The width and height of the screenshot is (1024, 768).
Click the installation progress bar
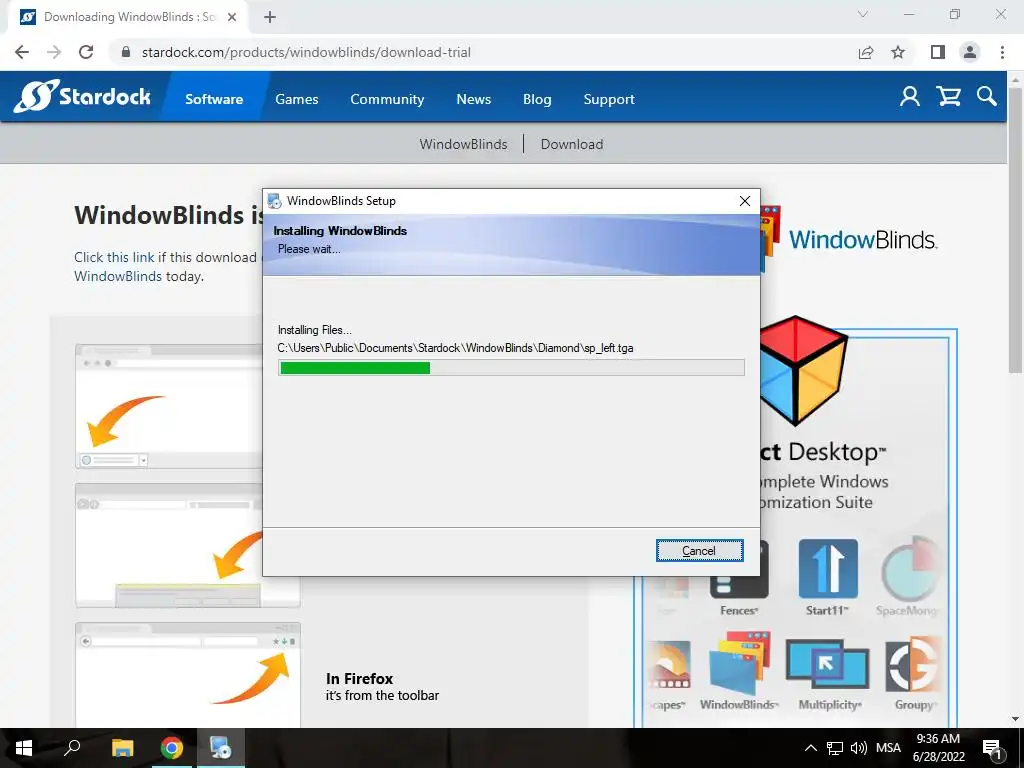click(511, 368)
